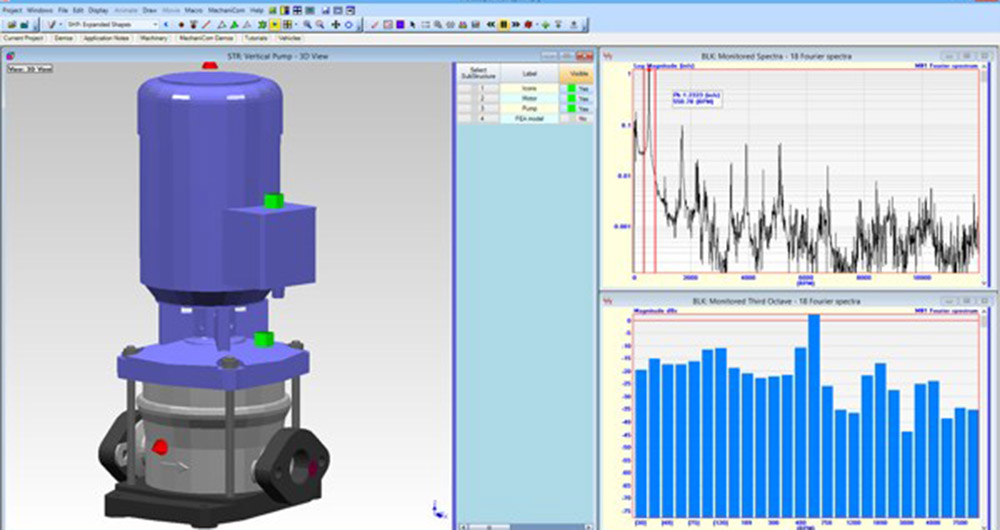This screenshot has width=1000, height=530.
Task: Switch to the Machinery tab
Action: coord(154,38)
